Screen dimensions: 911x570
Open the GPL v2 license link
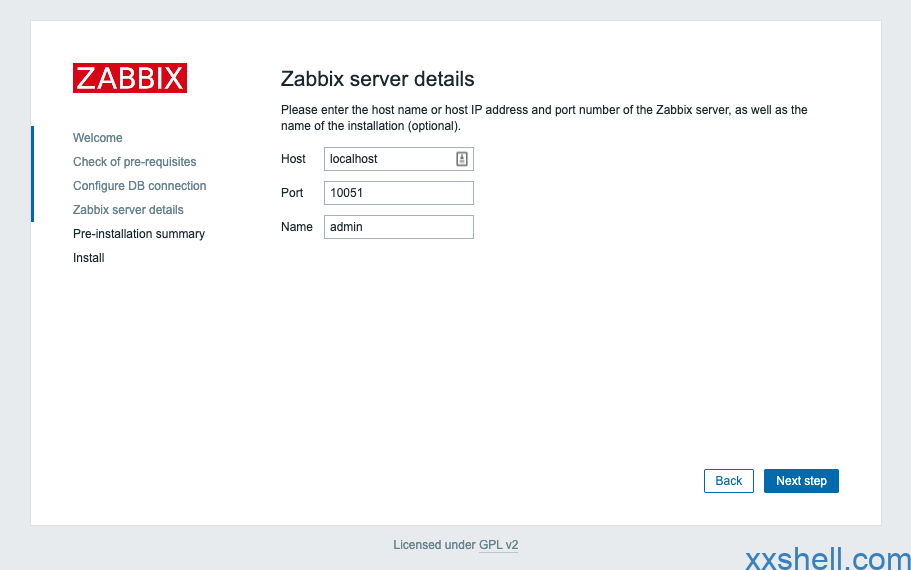pyautogui.click(x=498, y=545)
